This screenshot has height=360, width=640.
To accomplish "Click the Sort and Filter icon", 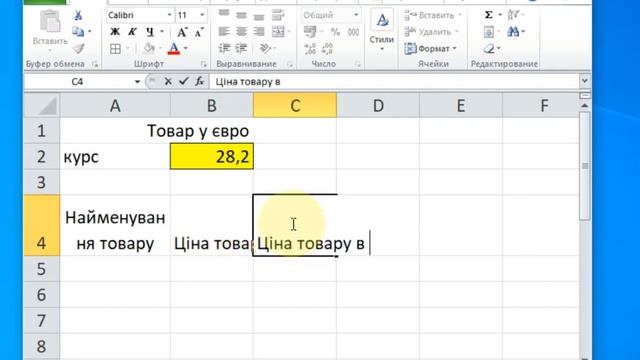I will point(513,15).
